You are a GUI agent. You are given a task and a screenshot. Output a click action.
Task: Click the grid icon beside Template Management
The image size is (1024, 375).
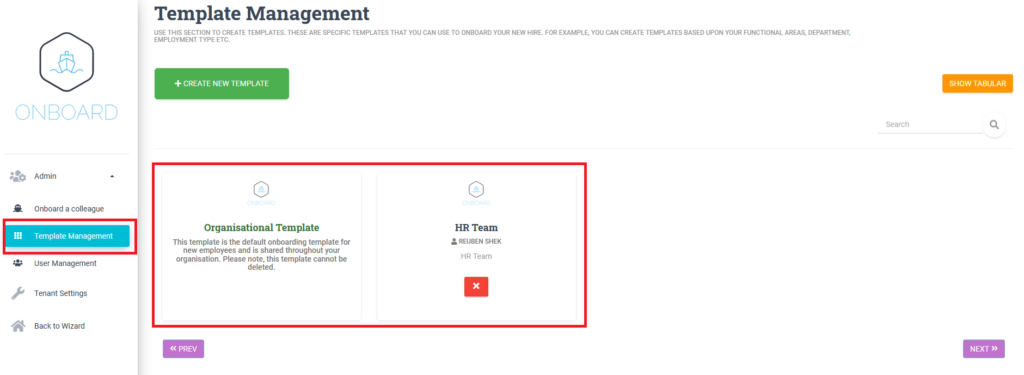[18, 236]
